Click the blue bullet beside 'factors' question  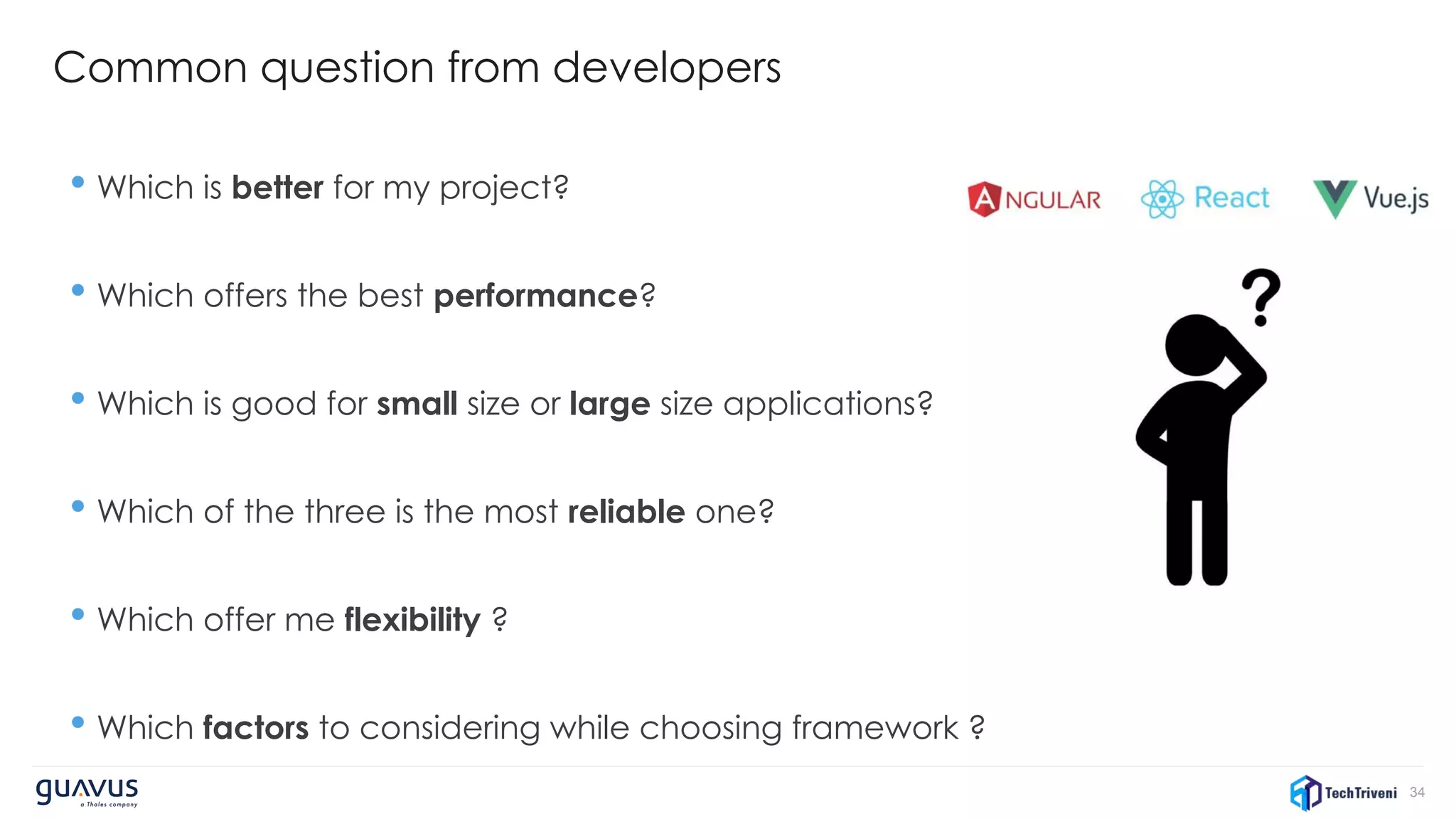click(78, 723)
